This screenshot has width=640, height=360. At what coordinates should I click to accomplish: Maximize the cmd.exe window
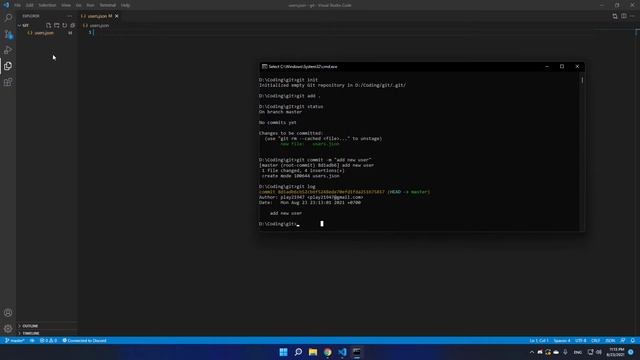(562, 67)
